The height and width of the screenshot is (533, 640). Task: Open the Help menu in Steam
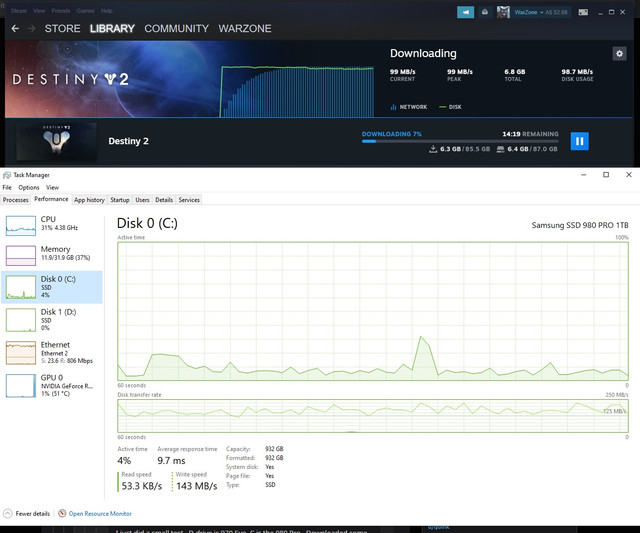click(107, 11)
